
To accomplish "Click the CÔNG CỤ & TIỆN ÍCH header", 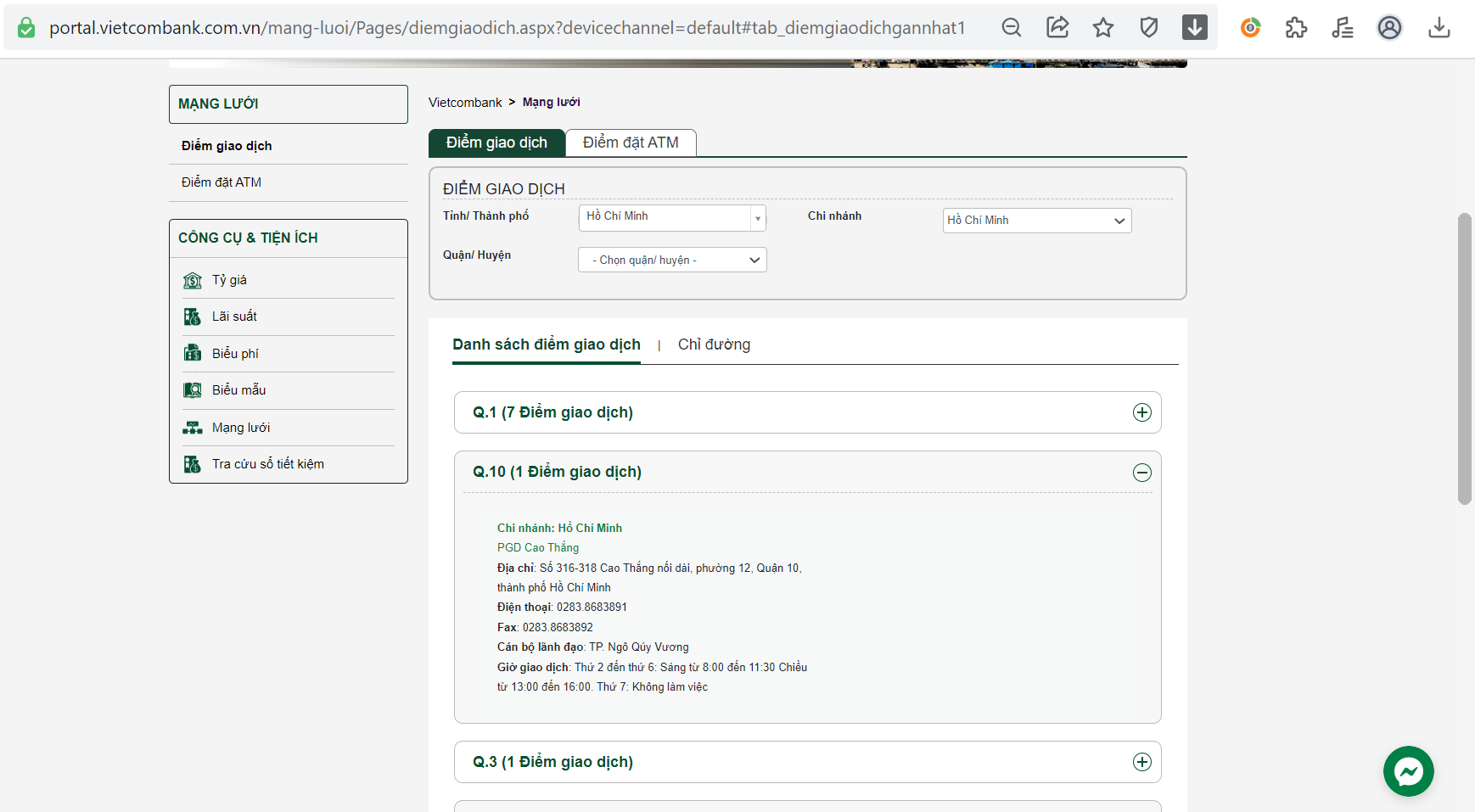I will (x=289, y=238).
